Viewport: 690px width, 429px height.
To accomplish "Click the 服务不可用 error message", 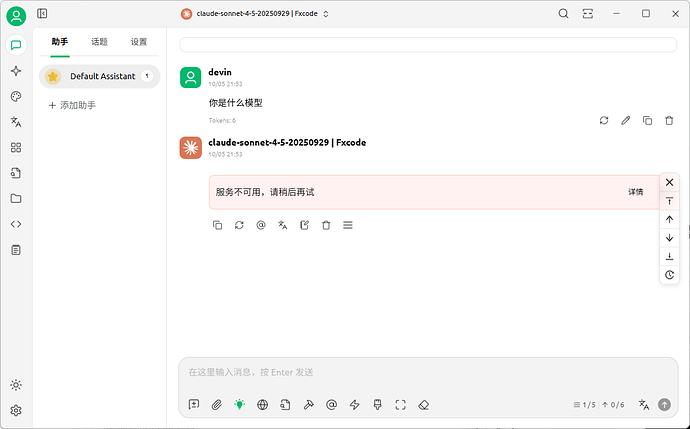I will (265, 192).
